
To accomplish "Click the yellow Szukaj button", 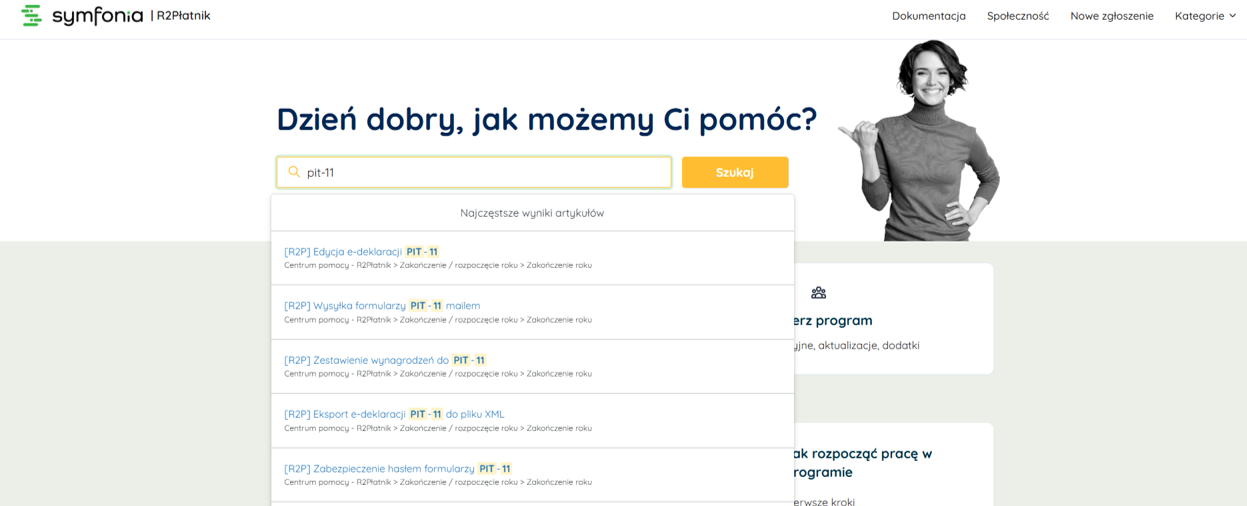I will pyautogui.click(x=735, y=172).
